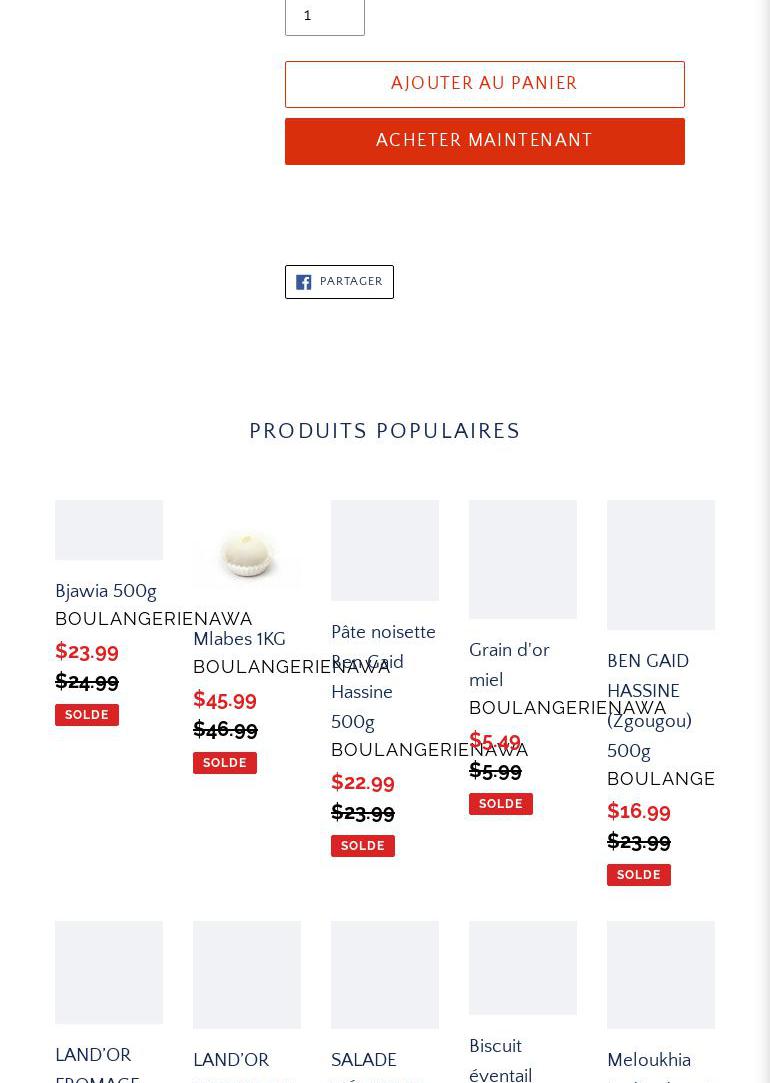Open the Mlabes 1KG product title
The height and width of the screenshot is (1083, 770).
tap(239, 639)
